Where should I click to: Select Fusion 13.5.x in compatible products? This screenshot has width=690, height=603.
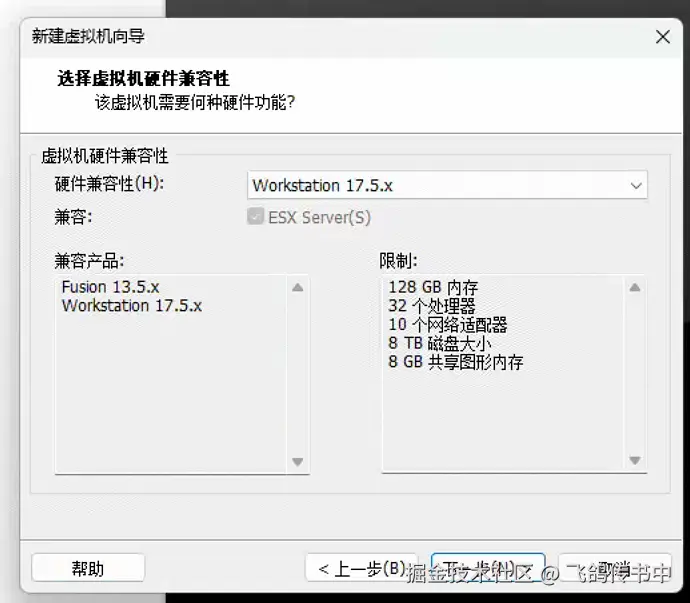point(110,287)
